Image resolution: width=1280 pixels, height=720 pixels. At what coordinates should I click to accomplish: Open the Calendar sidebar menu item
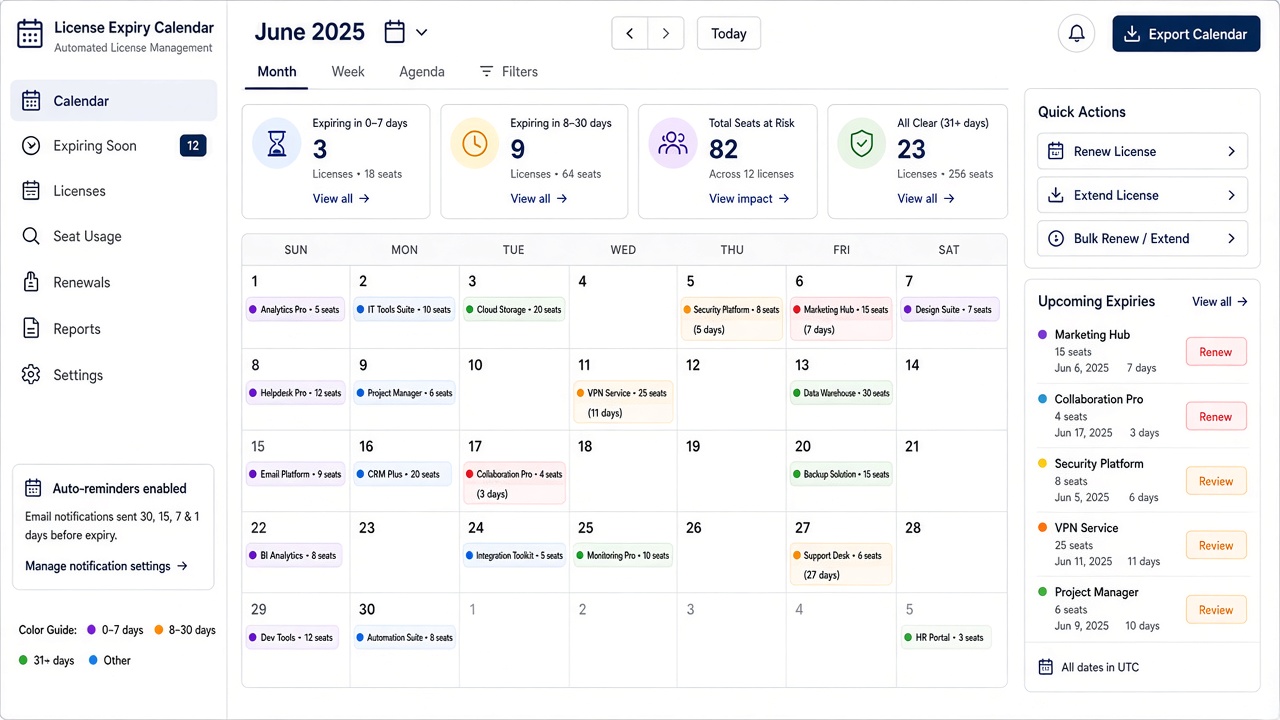[x=114, y=100]
